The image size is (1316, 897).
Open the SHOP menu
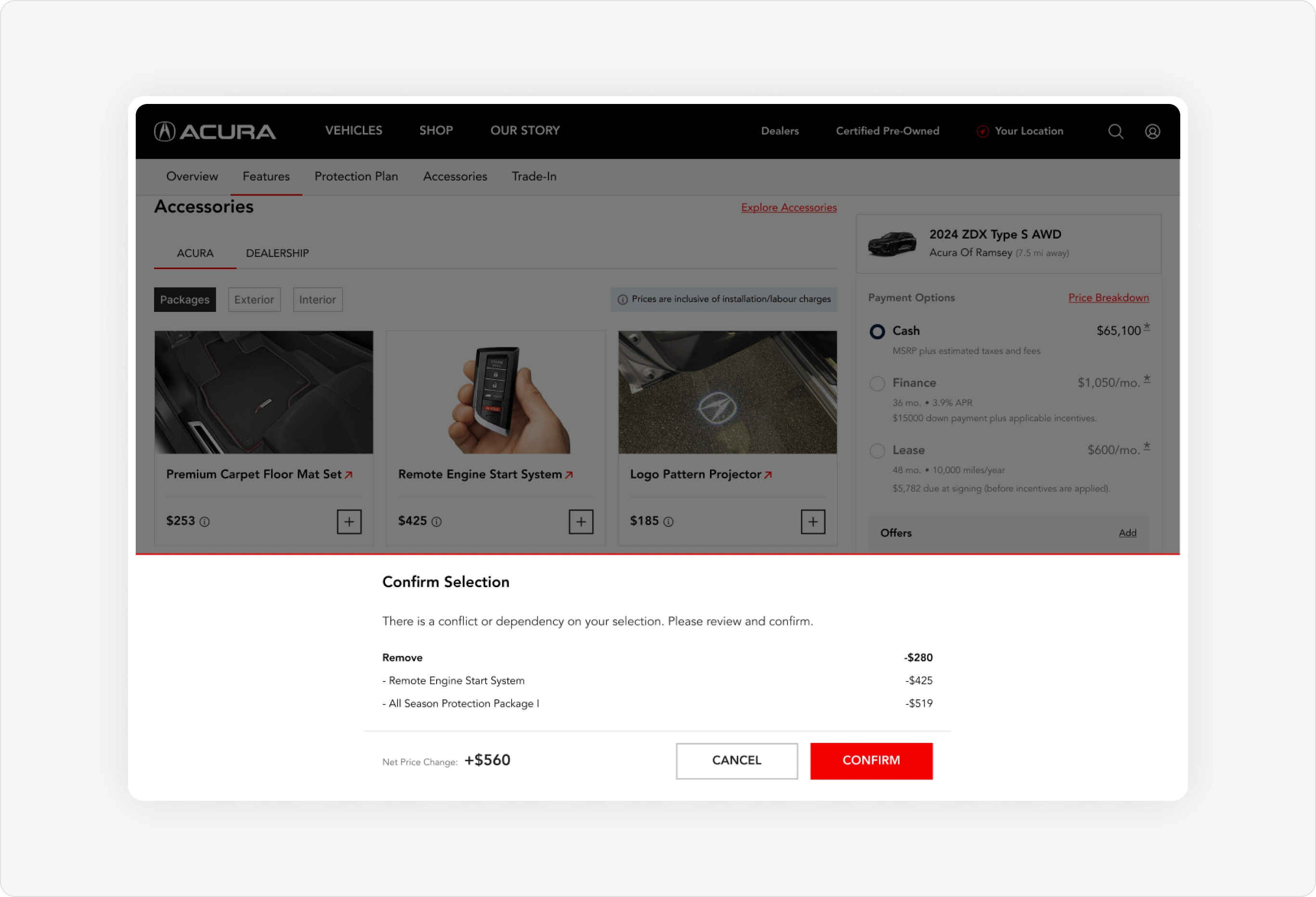click(436, 131)
